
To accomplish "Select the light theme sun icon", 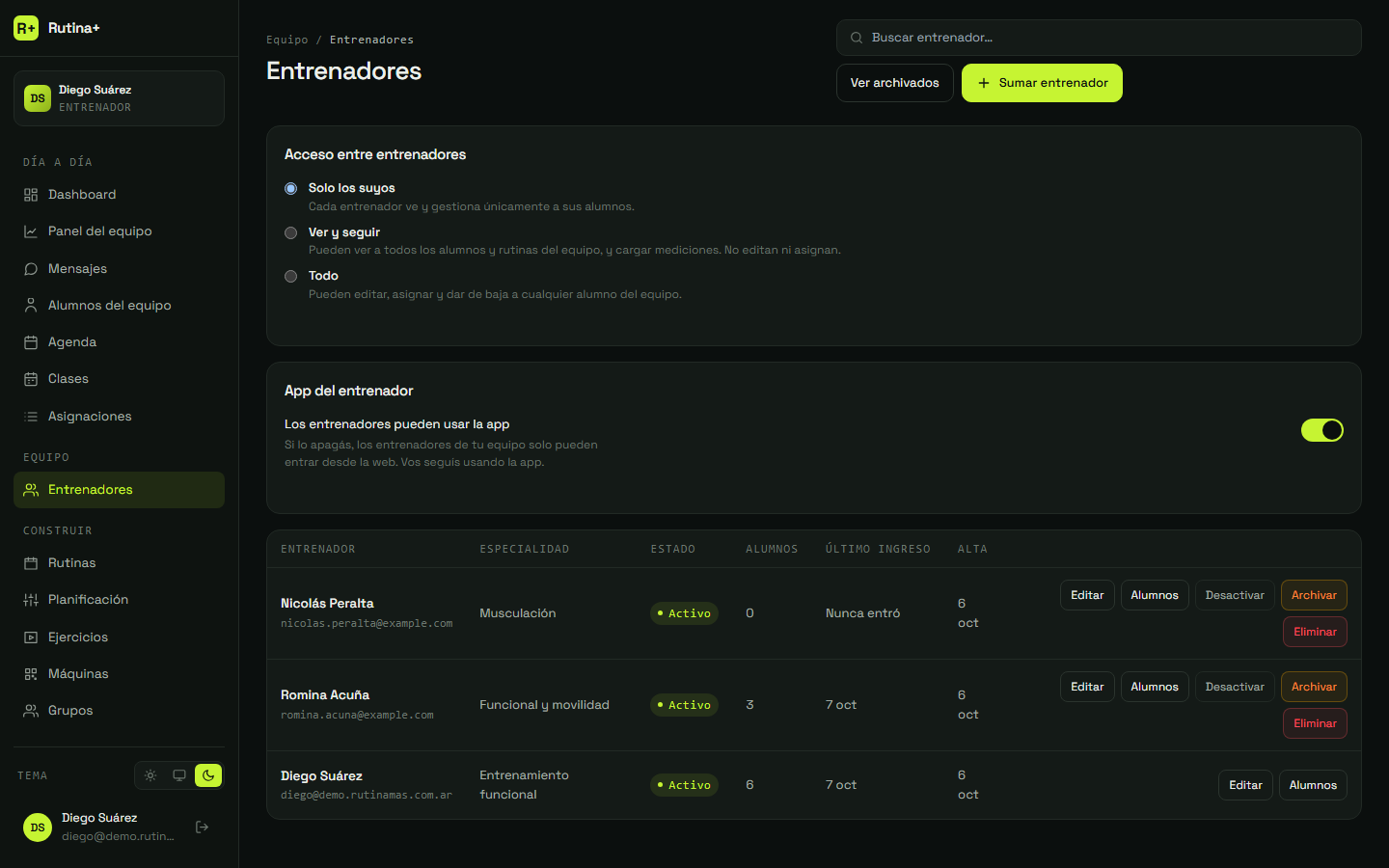I will tap(150, 775).
